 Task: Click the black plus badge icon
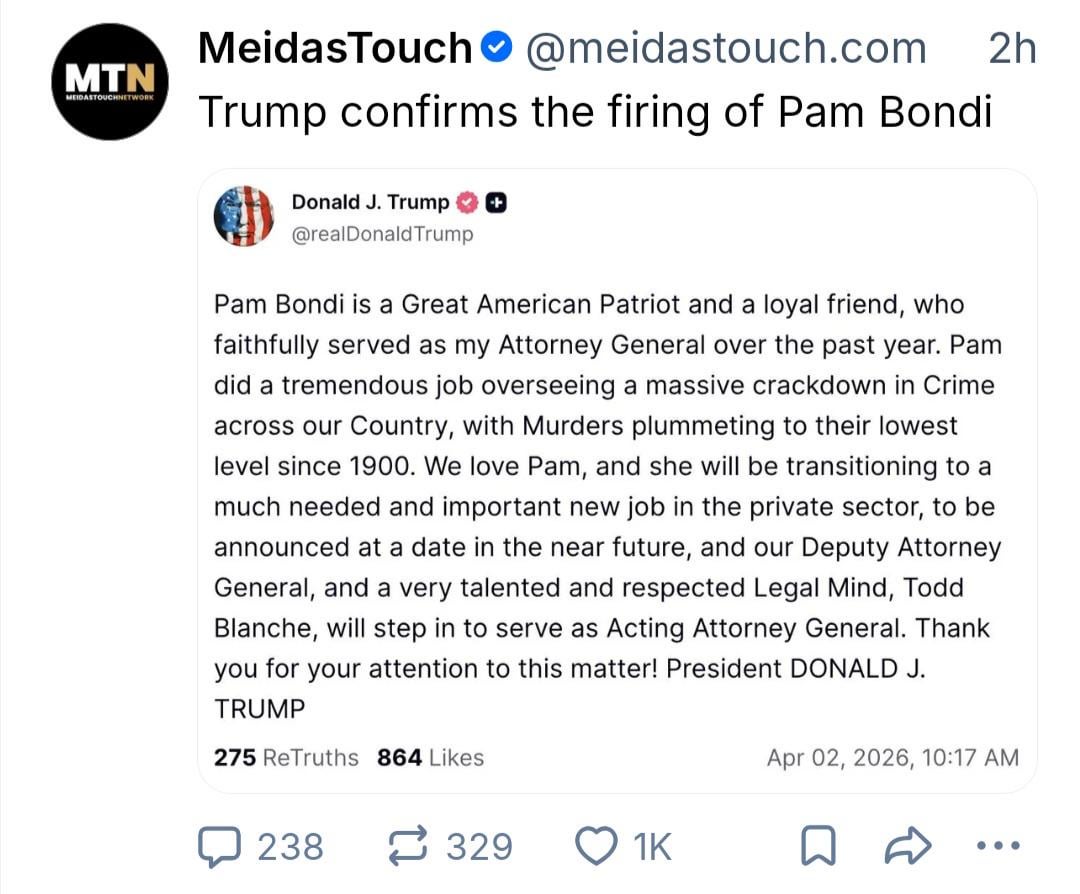point(496,203)
